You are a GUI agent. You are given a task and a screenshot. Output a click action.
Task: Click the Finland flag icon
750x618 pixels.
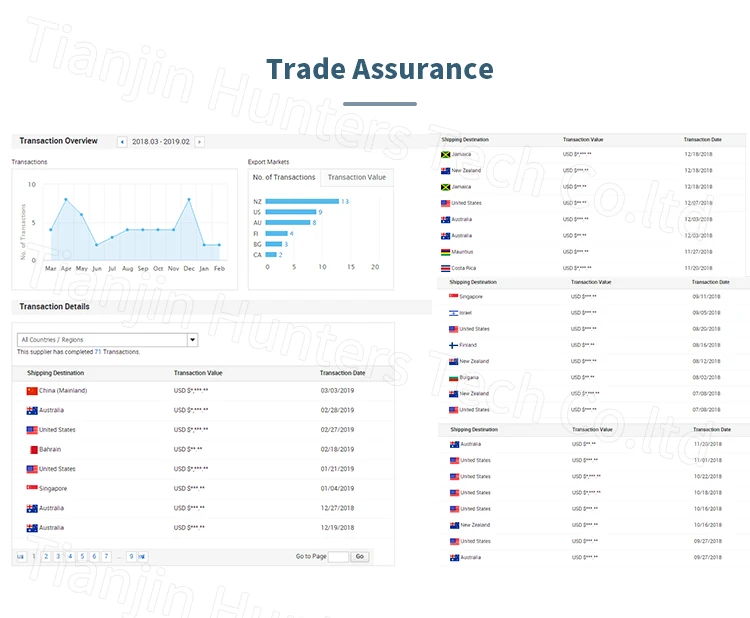click(x=454, y=345)
